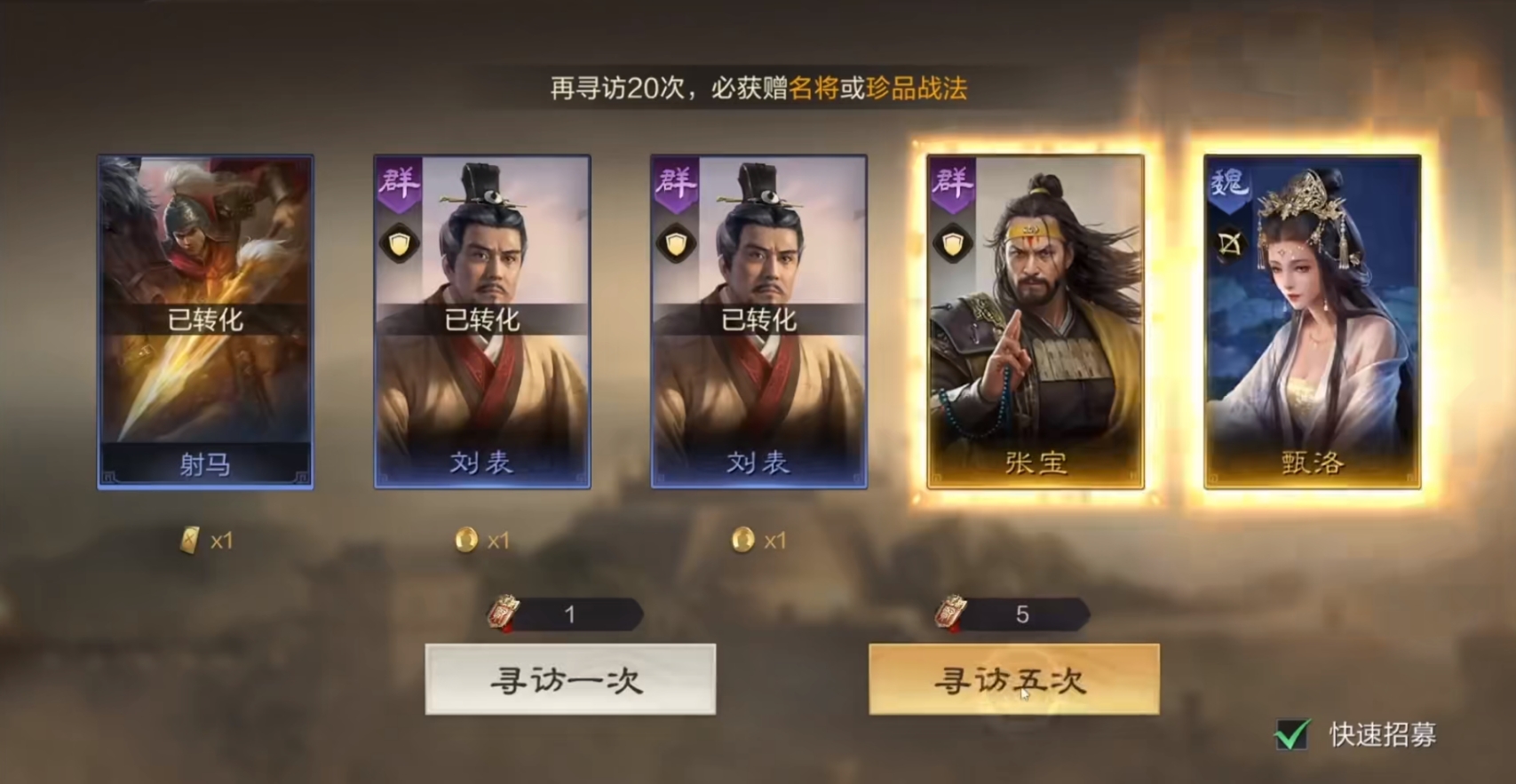Select the third card showing 刘表
1516x784 pixels.
[758, 321]
